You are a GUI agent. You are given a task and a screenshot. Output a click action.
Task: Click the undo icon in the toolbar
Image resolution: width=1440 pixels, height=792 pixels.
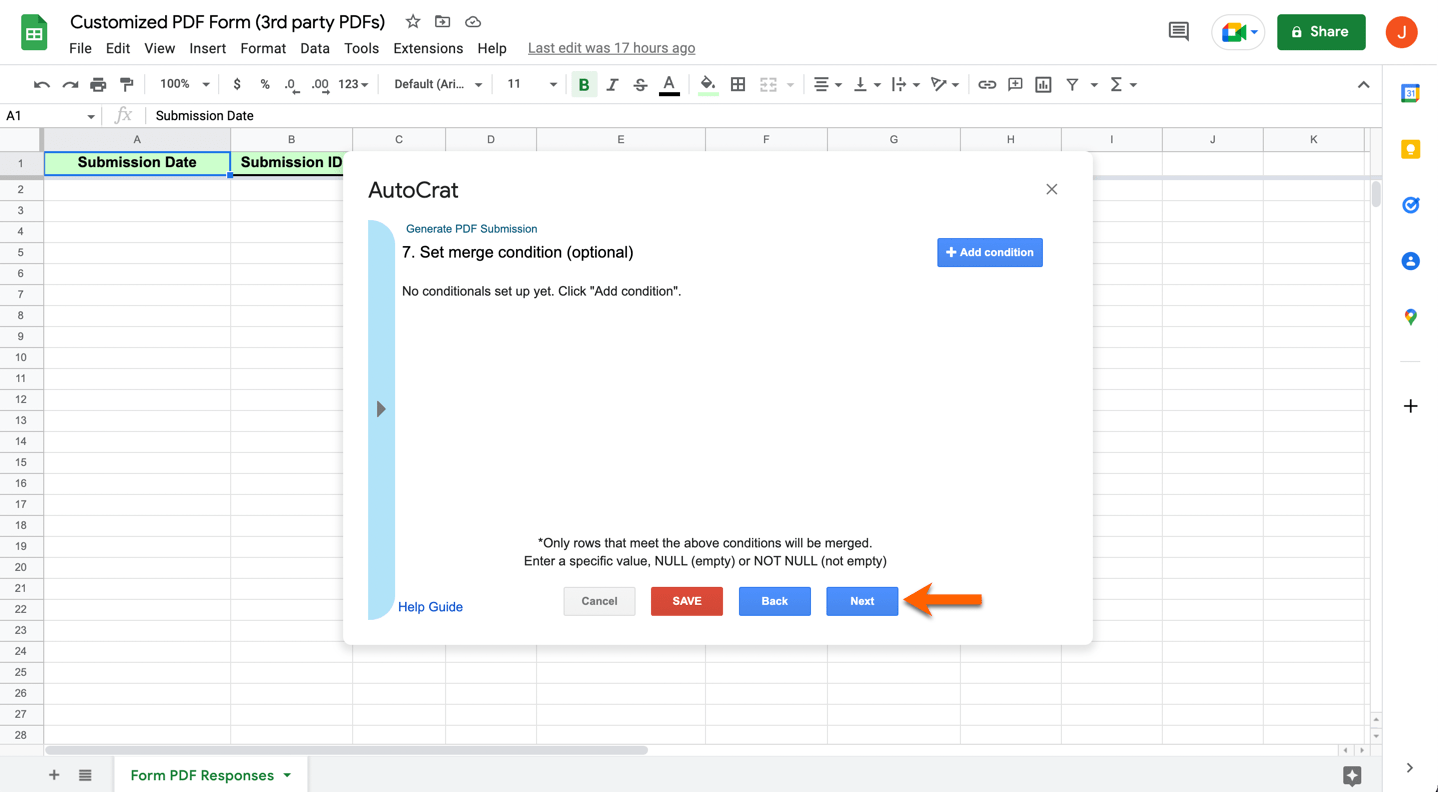[41, 85]
